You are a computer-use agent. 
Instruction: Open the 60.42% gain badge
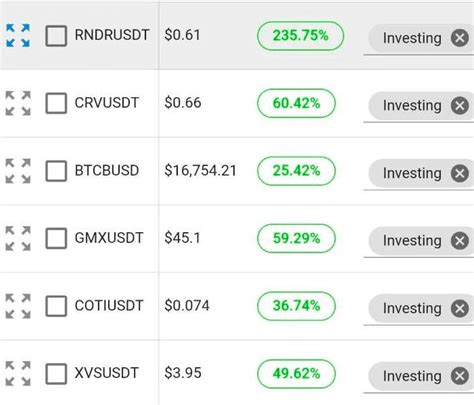296,103
